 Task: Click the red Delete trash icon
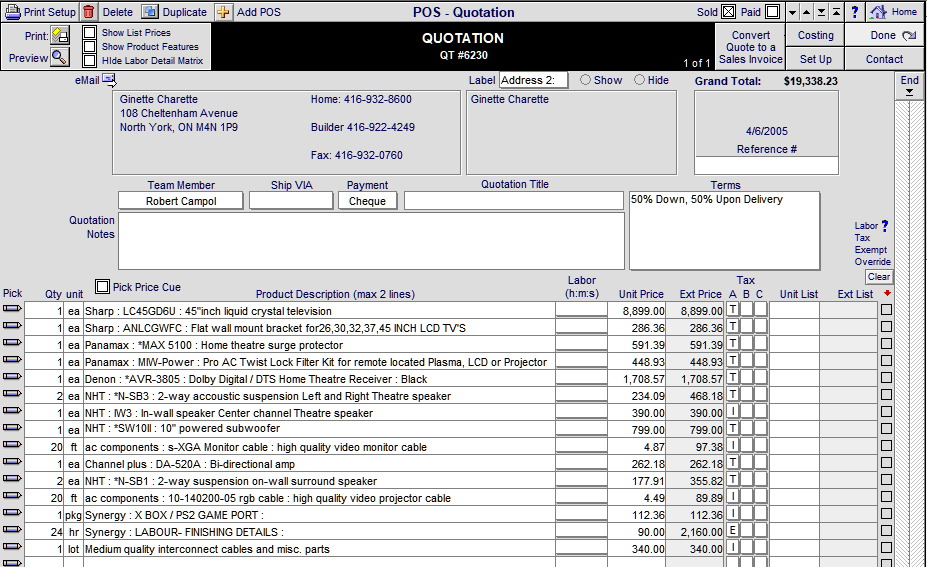tap(89, 12)
